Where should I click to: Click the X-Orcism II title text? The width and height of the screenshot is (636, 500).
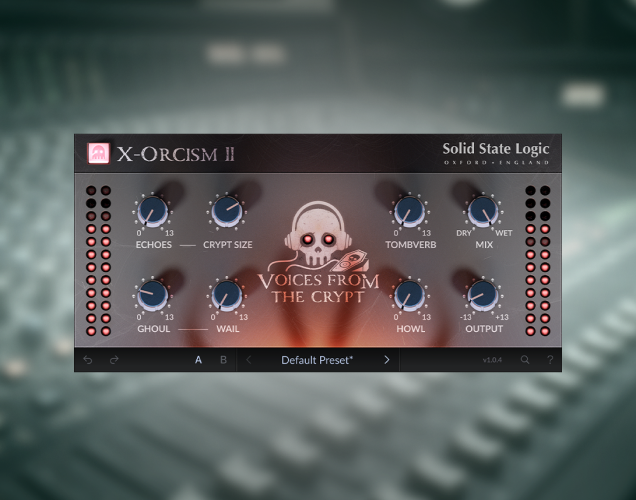176,154
